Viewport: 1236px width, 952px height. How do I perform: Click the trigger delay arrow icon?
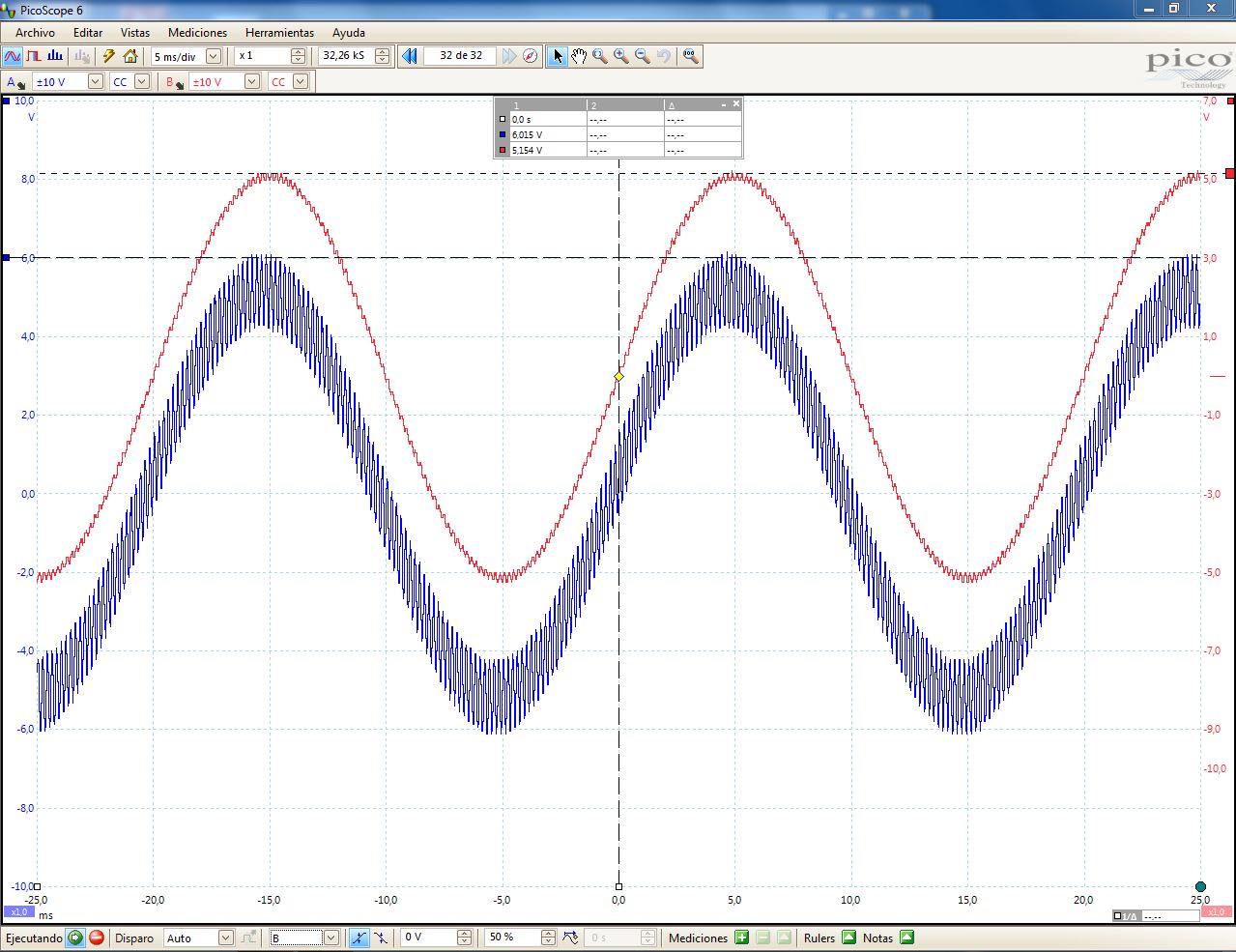pos(570,938)
